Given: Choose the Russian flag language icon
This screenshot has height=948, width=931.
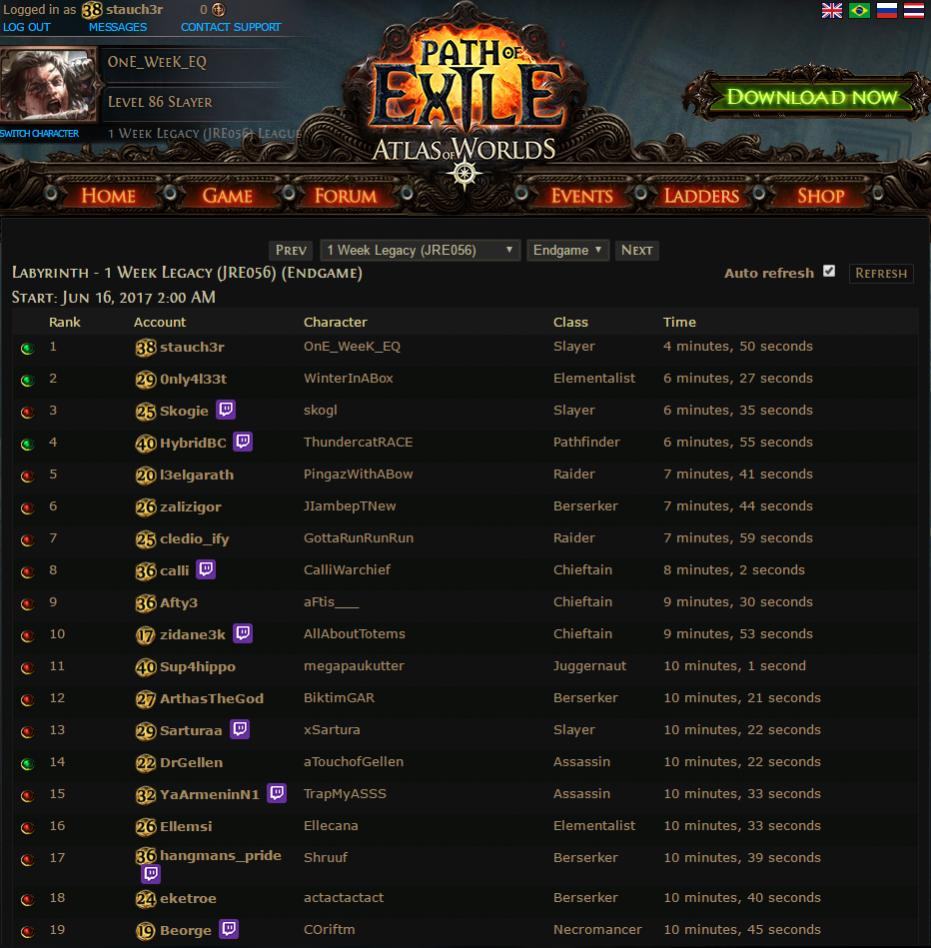Looking at the screenshot, I should tap(887, 10).
